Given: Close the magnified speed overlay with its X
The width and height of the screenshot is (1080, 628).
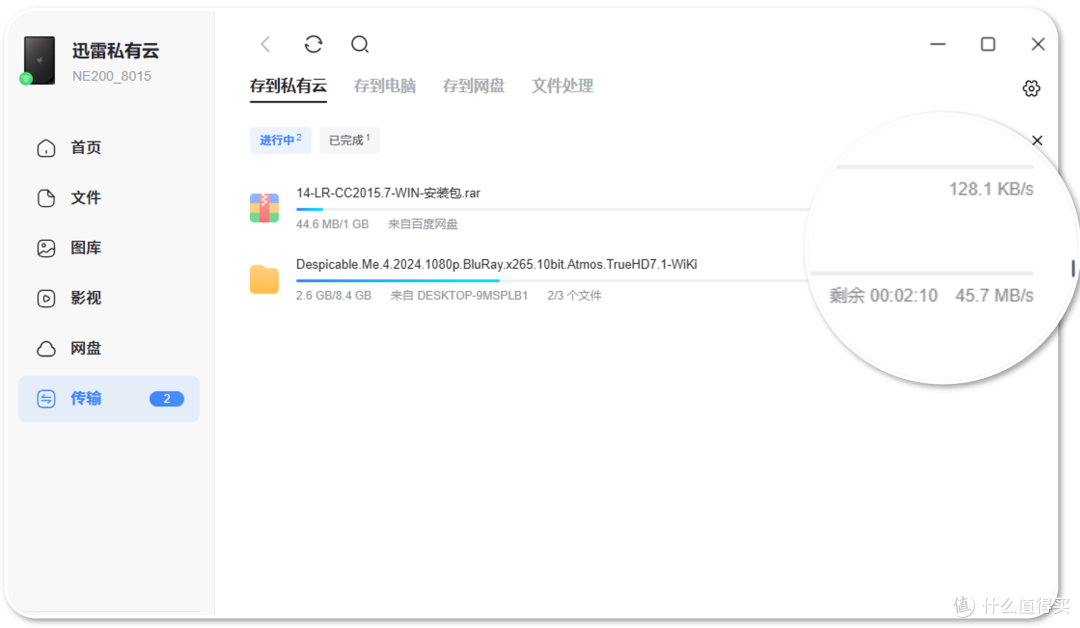Looking at the screenshot, I should pyautogui.click(x=1037, y=140).
